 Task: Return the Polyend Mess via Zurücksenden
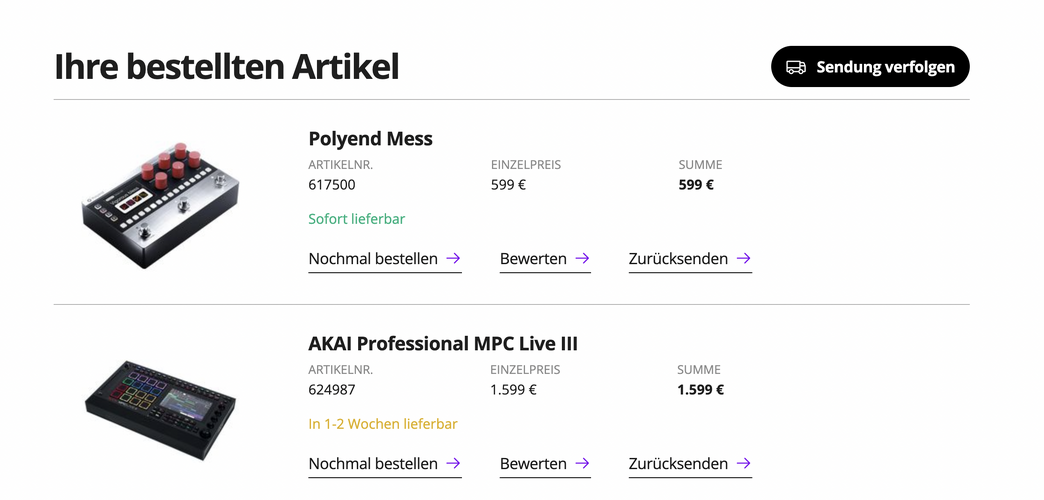678,259
